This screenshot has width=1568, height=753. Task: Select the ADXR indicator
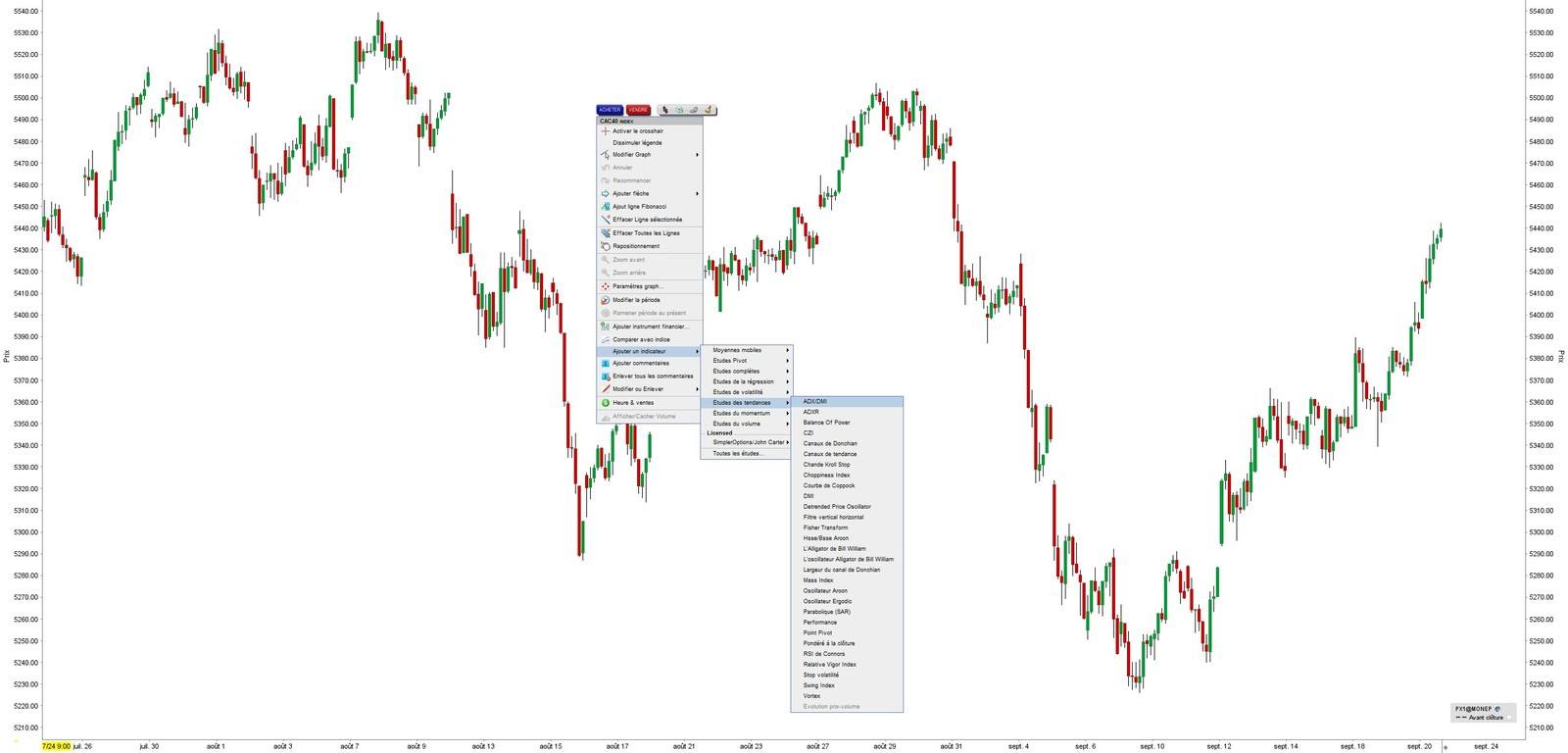click(847, 412)
